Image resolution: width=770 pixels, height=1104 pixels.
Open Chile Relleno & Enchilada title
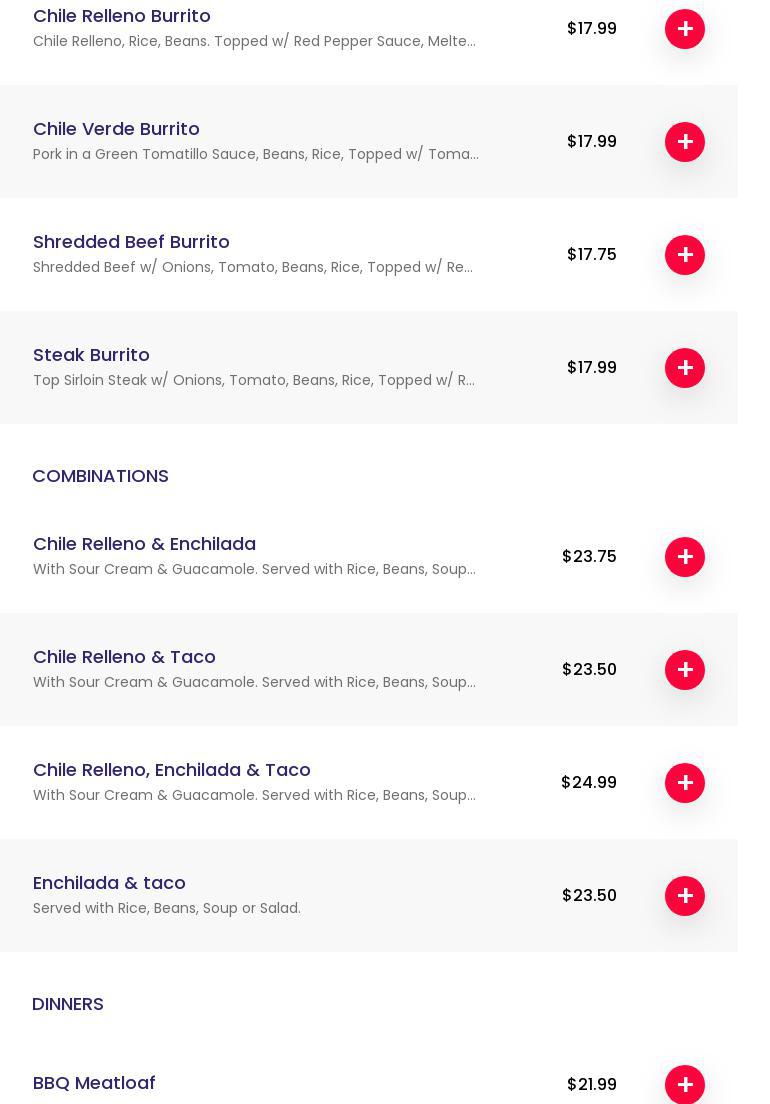click(x=144, y=544)
